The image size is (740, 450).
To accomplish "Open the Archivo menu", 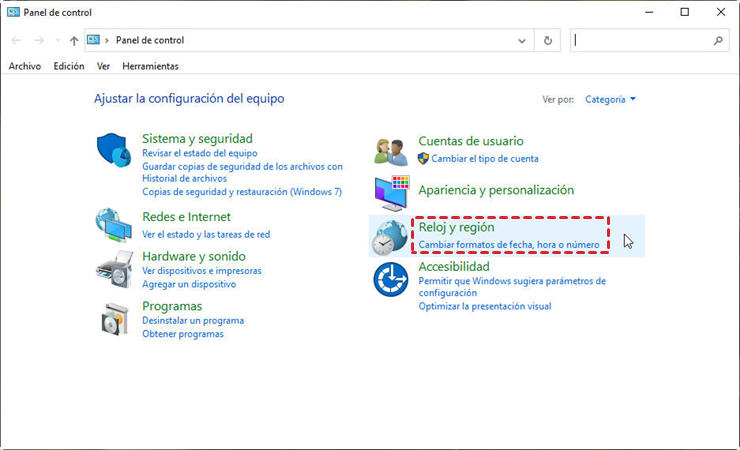I will click(x=25, y=67).
